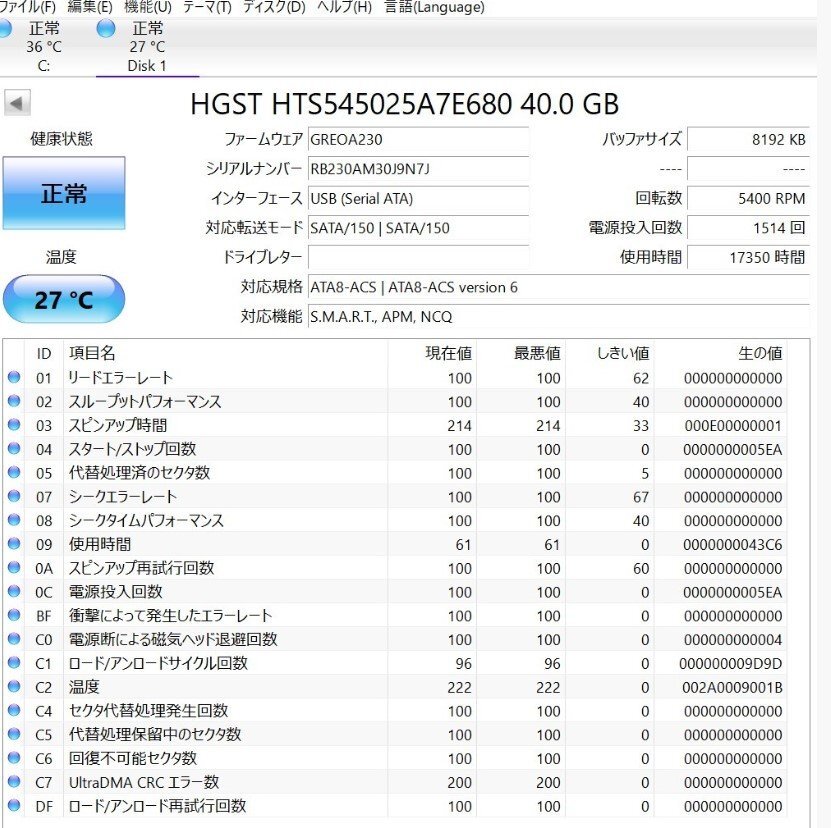Click the previous disk arrow button
Screen dimensions: 831x828
[x=17, y=103]
